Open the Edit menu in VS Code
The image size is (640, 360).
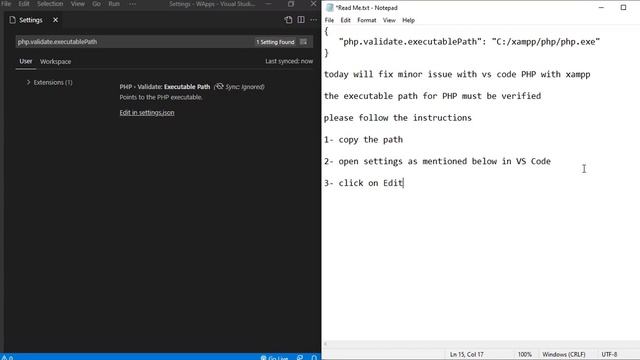(x=24, y=4)
